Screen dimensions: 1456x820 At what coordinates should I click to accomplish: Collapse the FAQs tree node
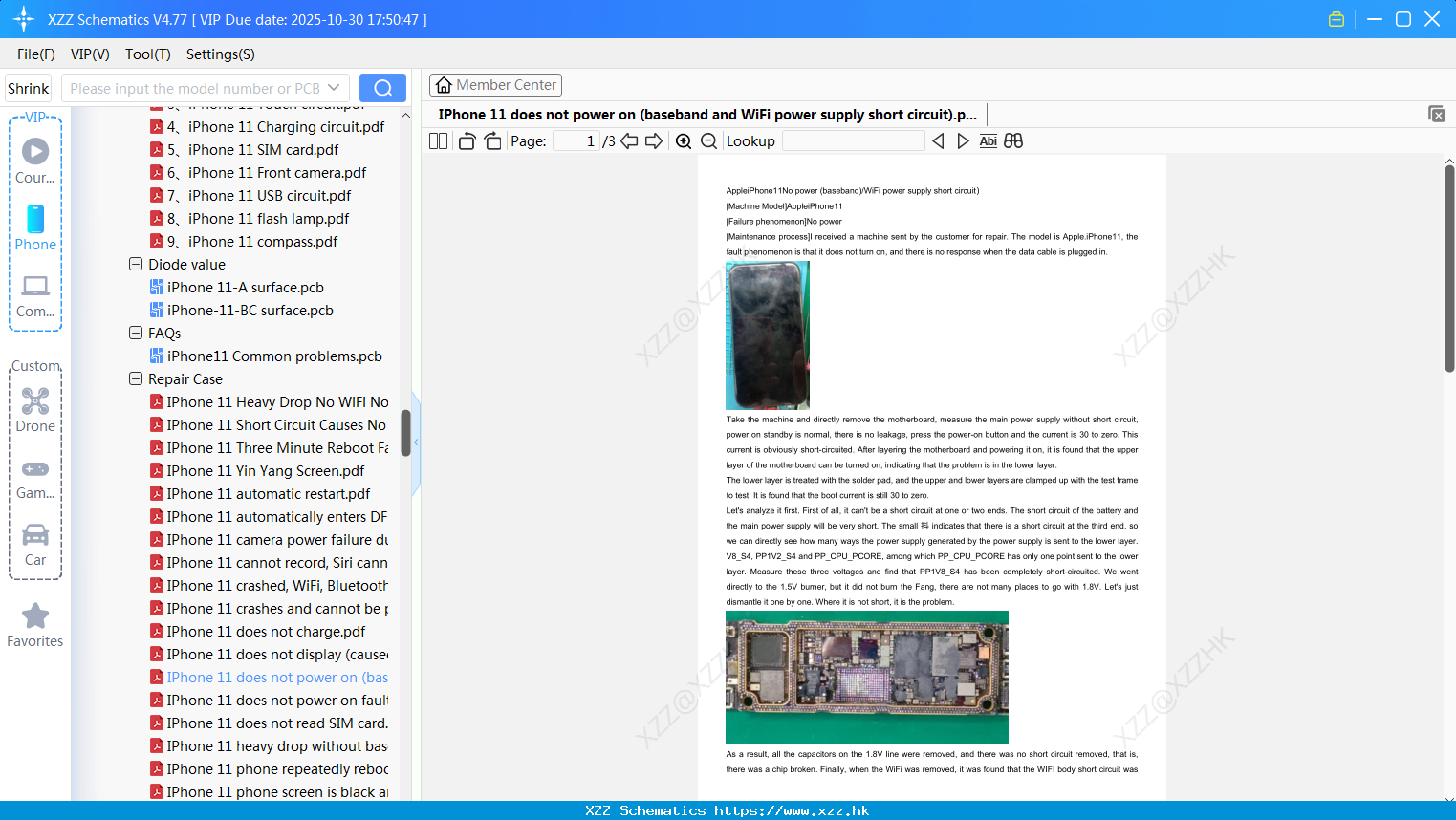point(136,333)
